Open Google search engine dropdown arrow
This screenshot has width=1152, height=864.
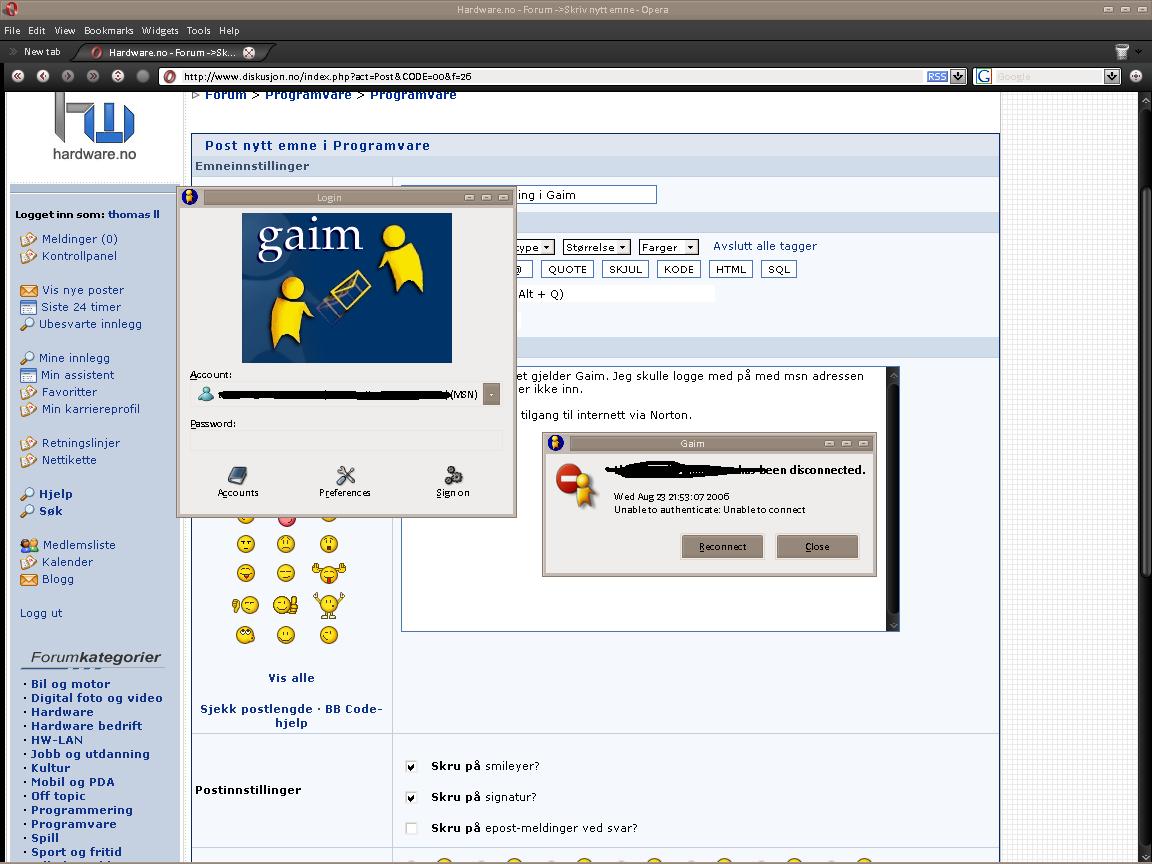click(x=1112, y=76)
